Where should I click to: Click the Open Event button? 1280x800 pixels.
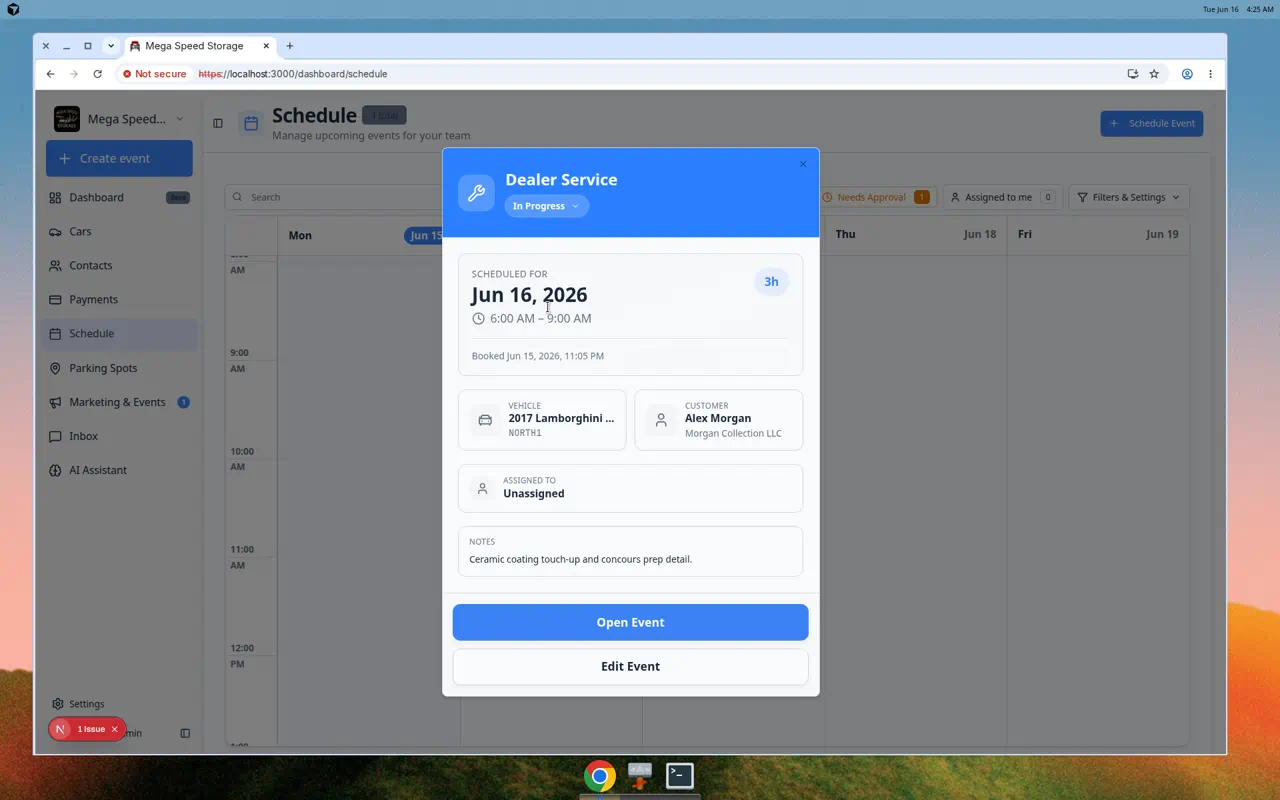630,622
